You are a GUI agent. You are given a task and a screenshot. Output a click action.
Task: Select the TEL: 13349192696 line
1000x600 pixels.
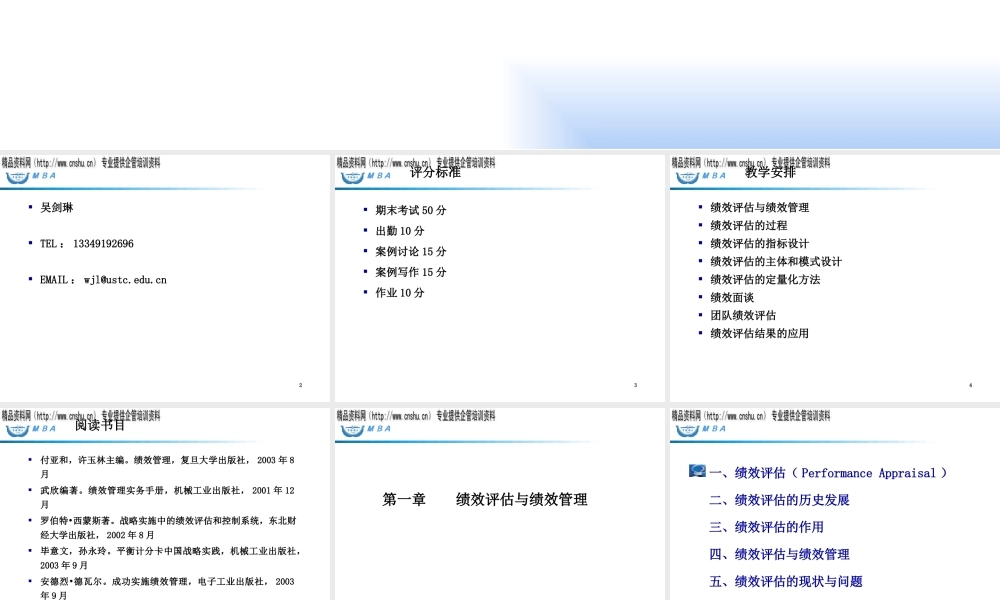click(87, 244)
